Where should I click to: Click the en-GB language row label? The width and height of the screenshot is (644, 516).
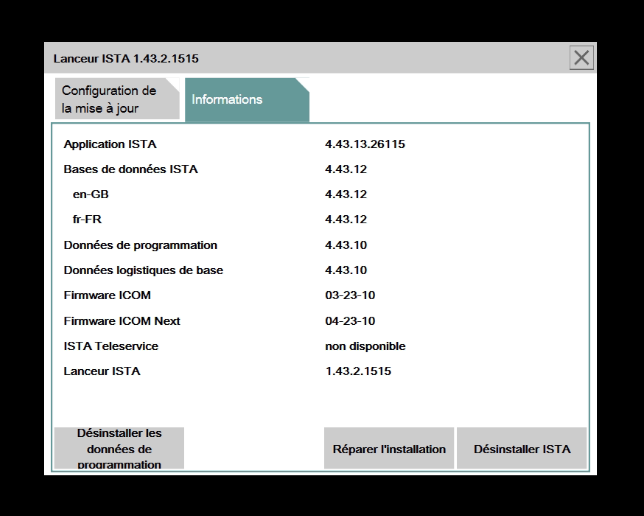90,194
